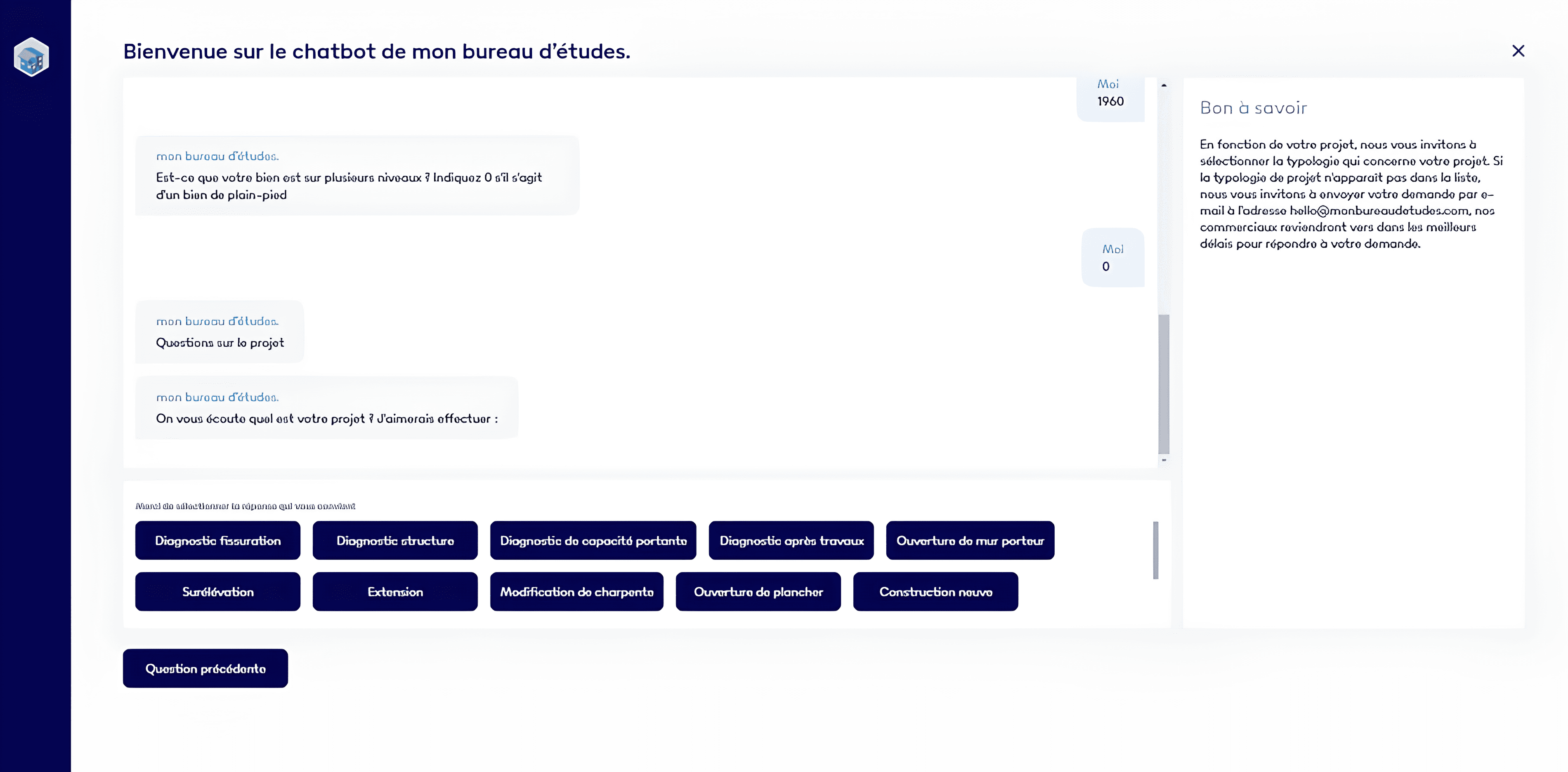The height and width of the screenshot is (772, 1568).
Task: Click the answer options scrollbar thumb
Action: pos(1155,550)
